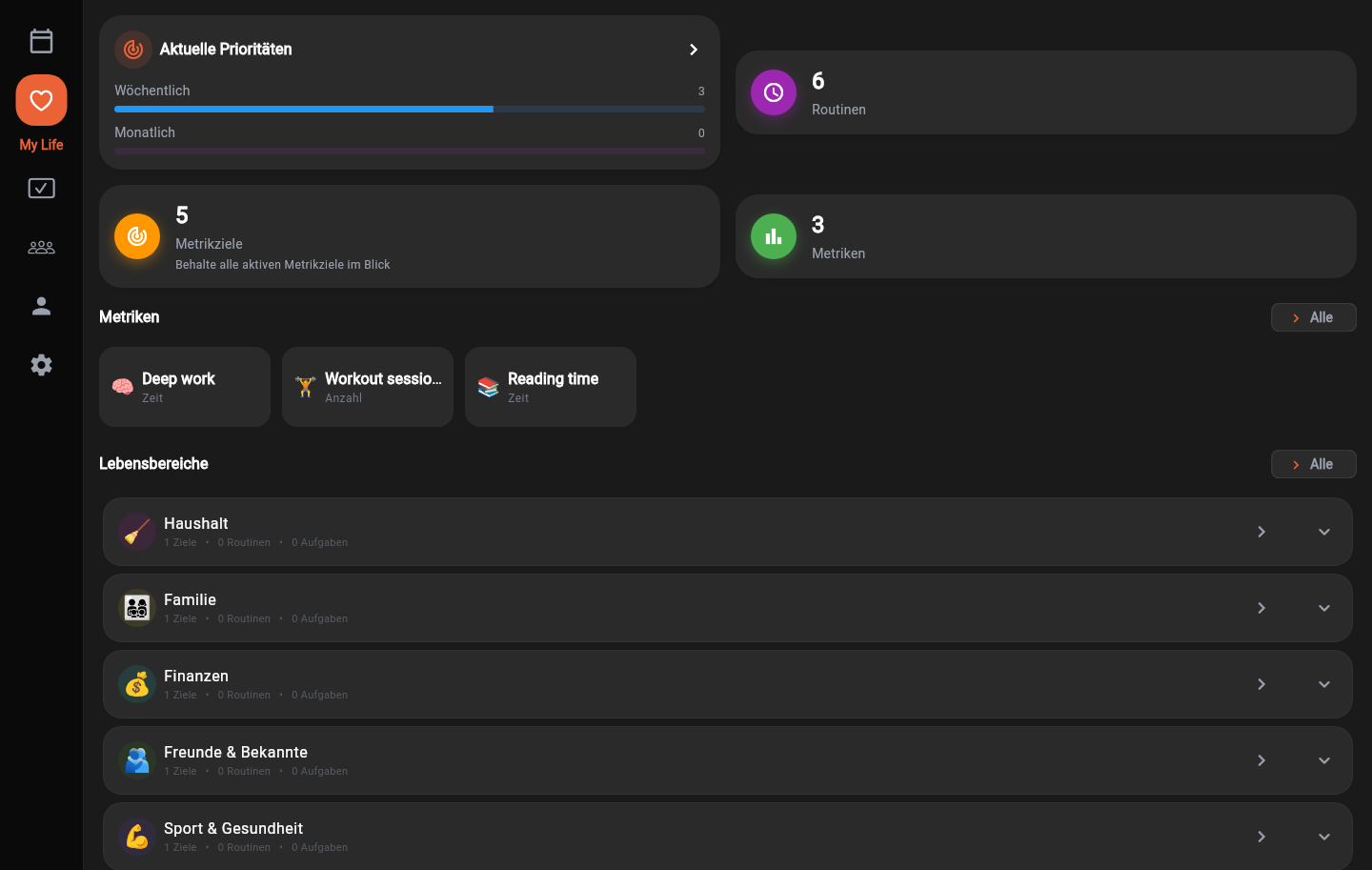Click the Familie icon
The image size is (1372, 870).
pos(137,608)
